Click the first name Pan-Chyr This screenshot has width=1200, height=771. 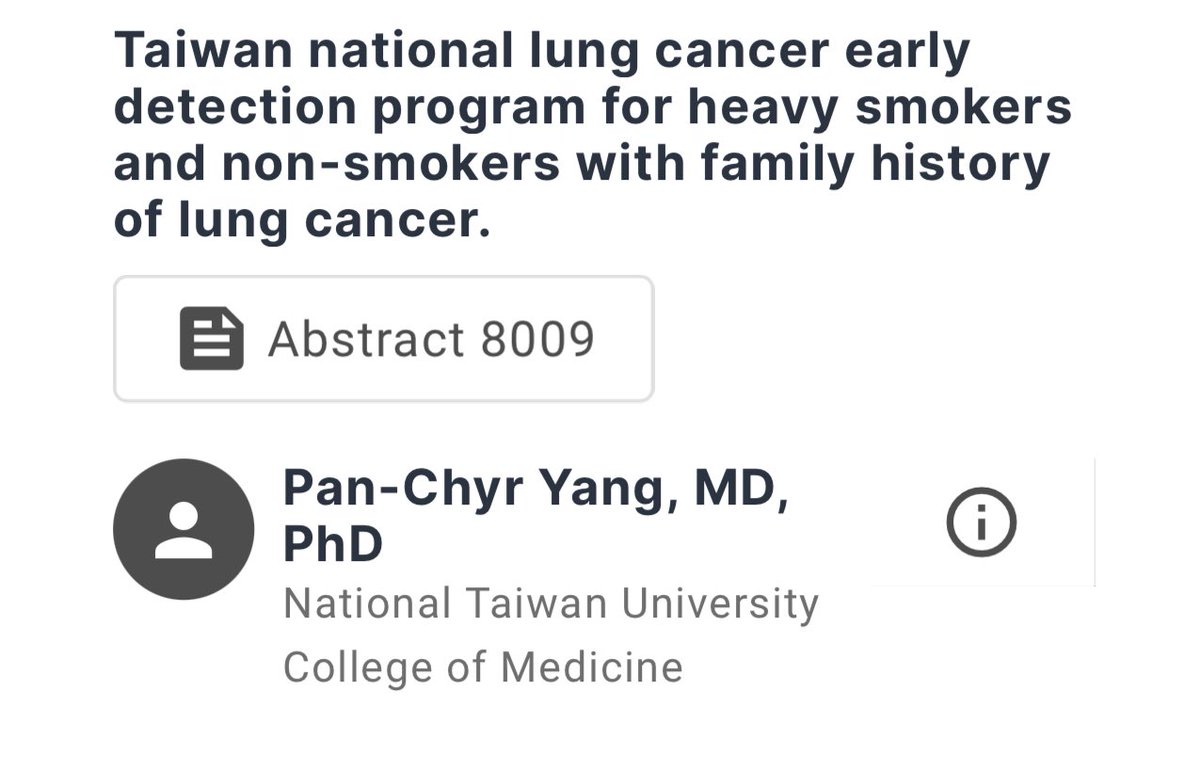(403, 489)
